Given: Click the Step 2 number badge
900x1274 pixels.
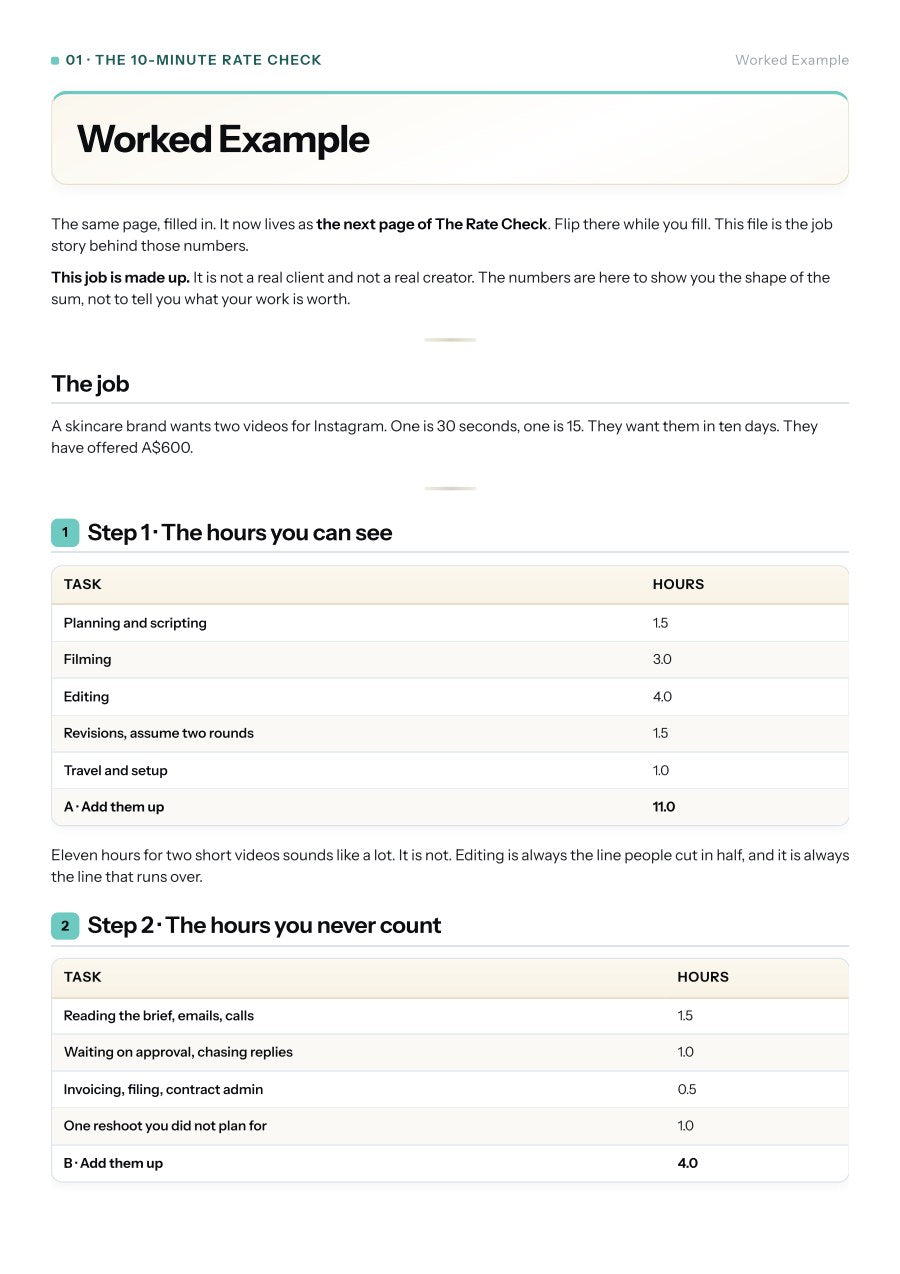Looking at the screenshot, I should click(x=65, y=926).
